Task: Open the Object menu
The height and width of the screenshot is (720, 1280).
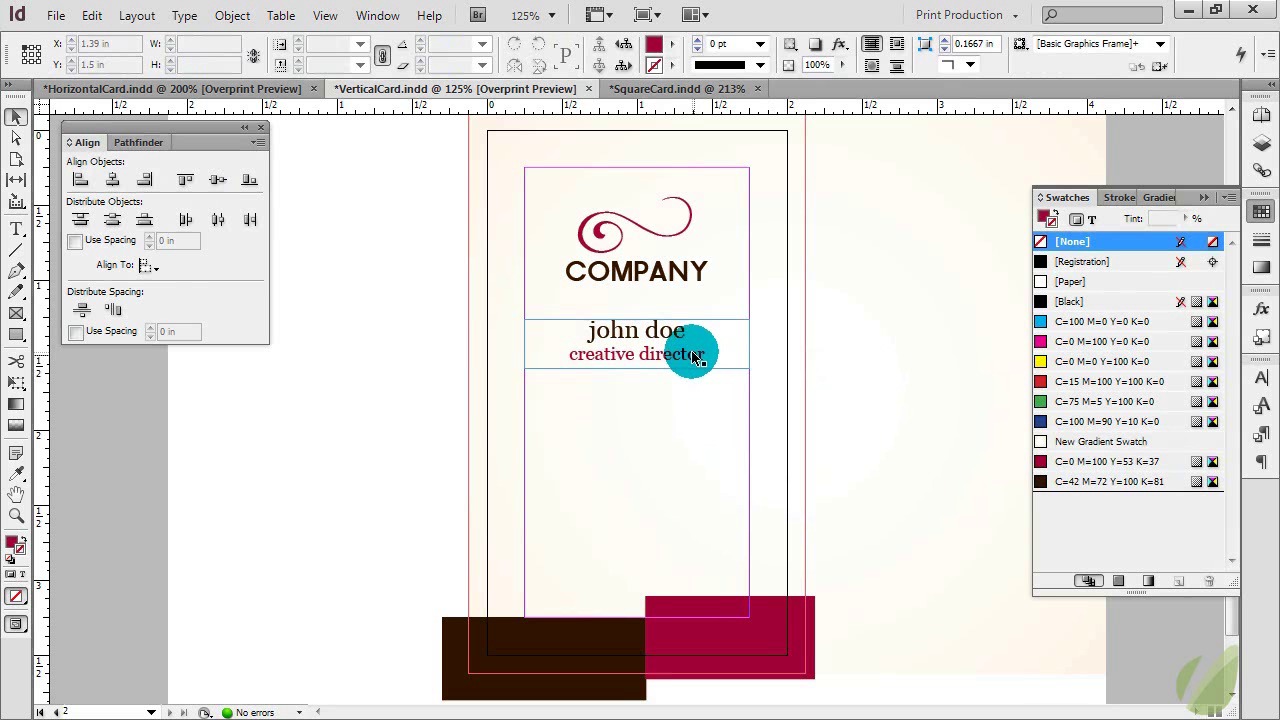Action: tap(232, 15)
